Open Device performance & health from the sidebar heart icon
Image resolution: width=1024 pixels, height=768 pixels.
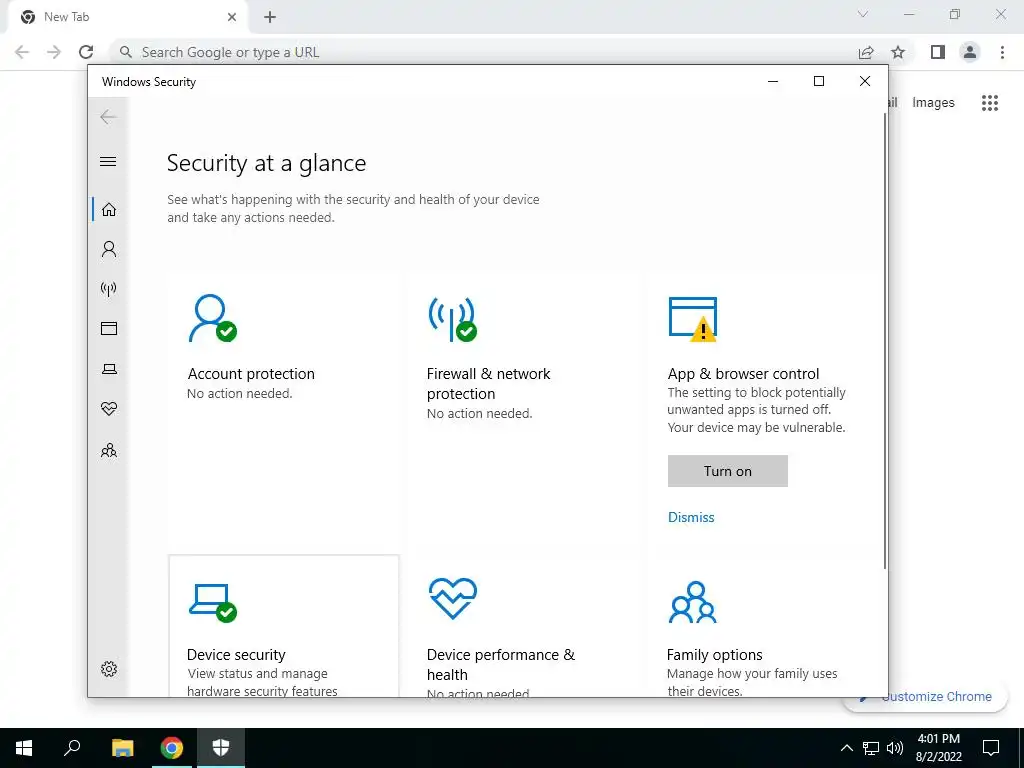tap(109, 409)
